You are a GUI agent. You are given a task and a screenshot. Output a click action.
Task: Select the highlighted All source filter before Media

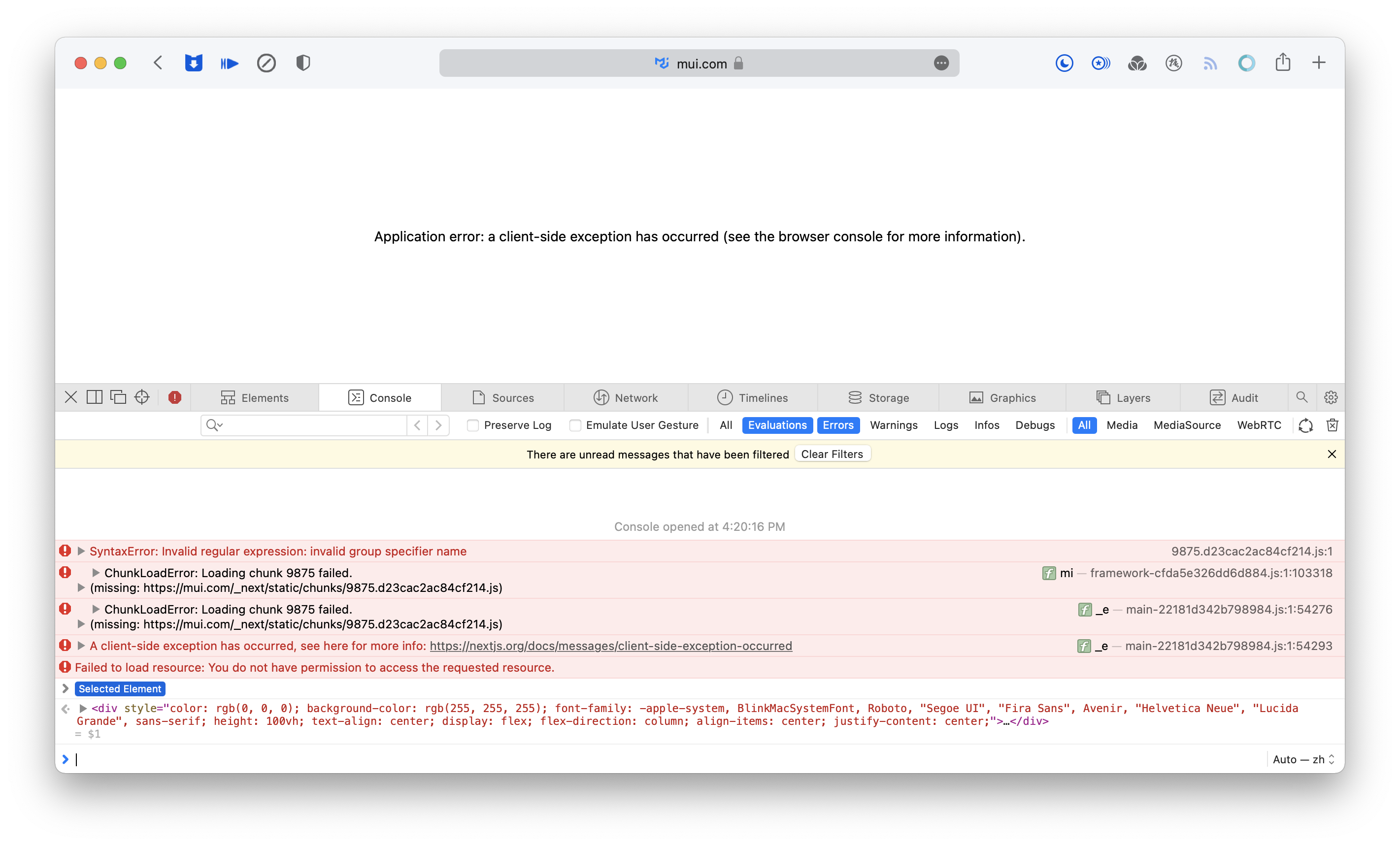click(1084, 425)
